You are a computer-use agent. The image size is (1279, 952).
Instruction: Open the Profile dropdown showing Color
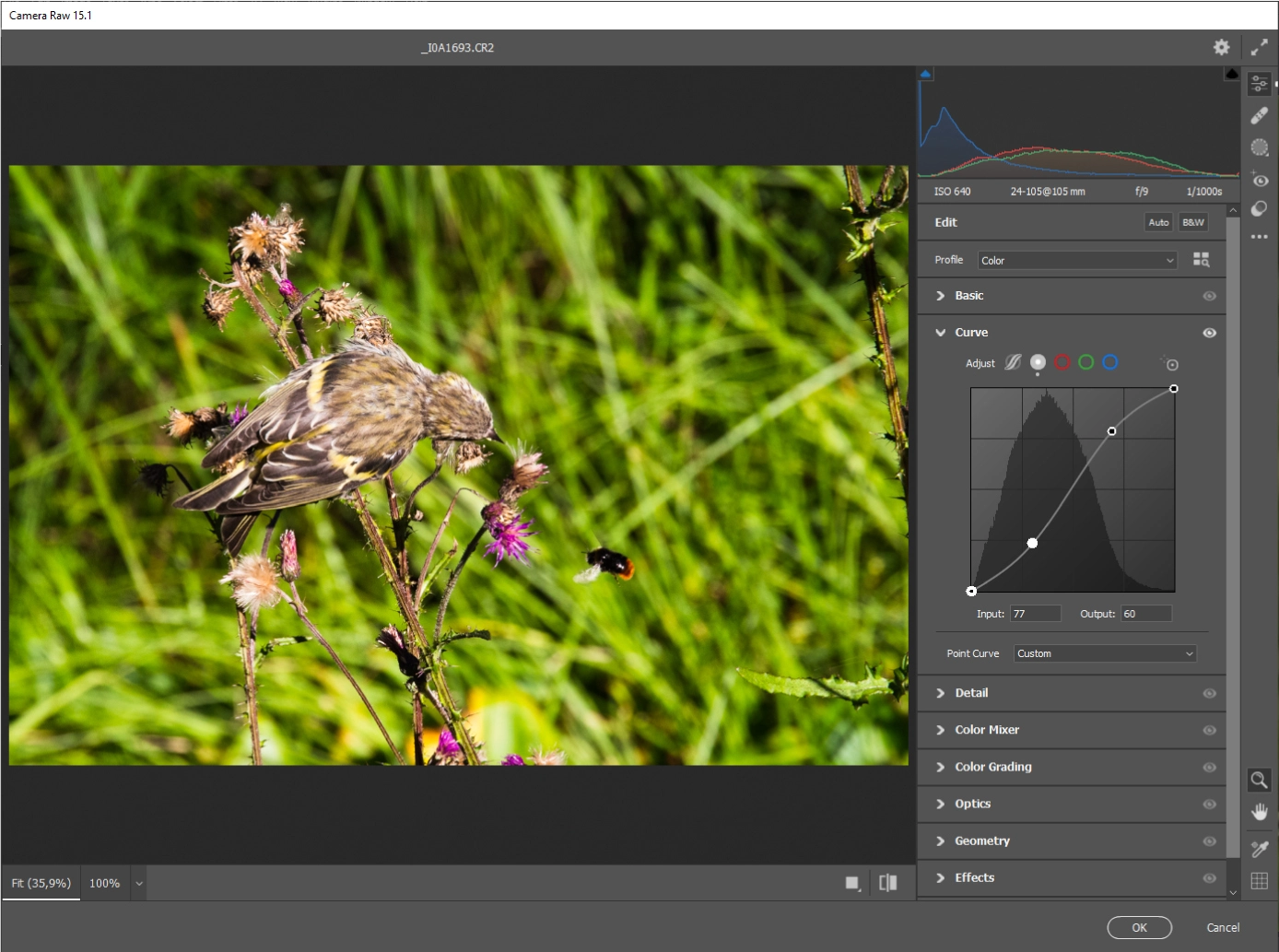[1076, 261]
